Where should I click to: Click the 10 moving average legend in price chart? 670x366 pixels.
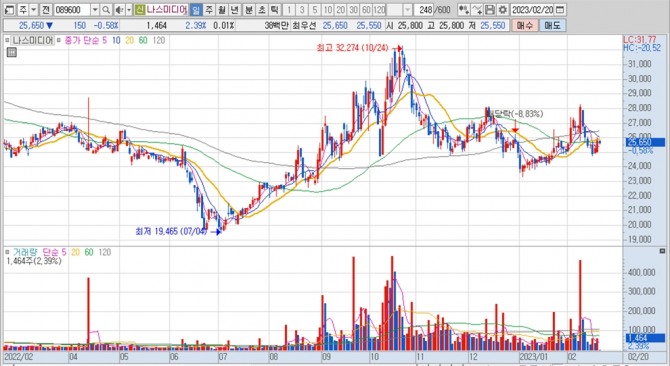point(116,41)
